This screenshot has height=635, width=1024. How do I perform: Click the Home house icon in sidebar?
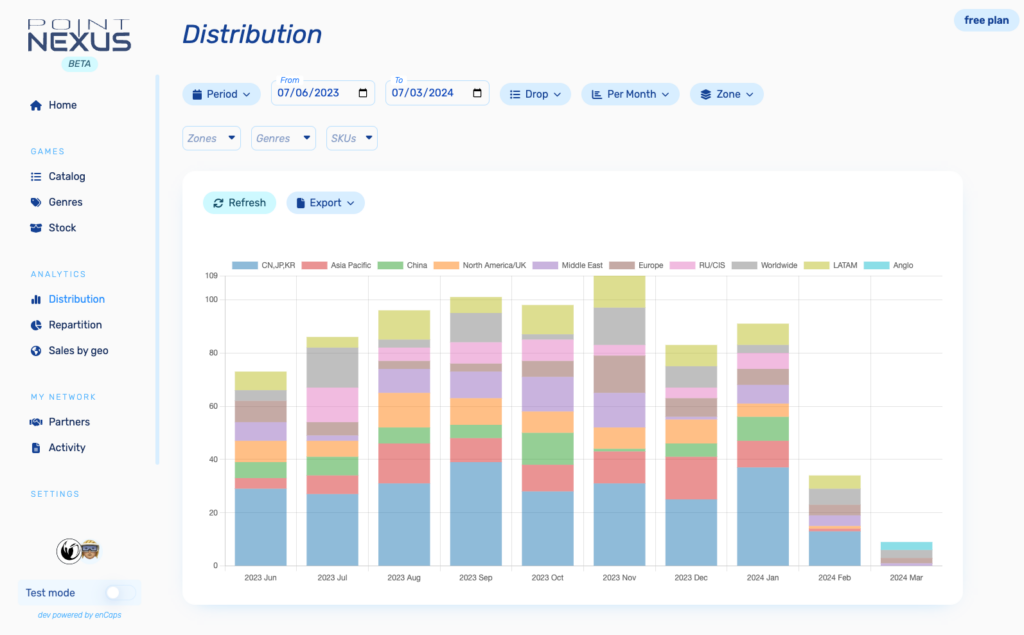pyautogui.click(x=36, y=105)
